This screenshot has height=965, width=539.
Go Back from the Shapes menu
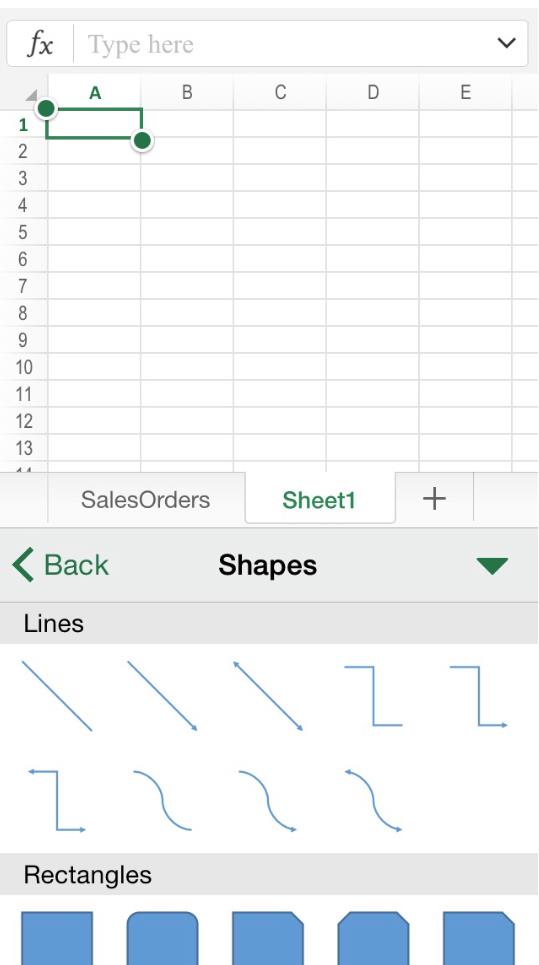click(x=60, y=565)
